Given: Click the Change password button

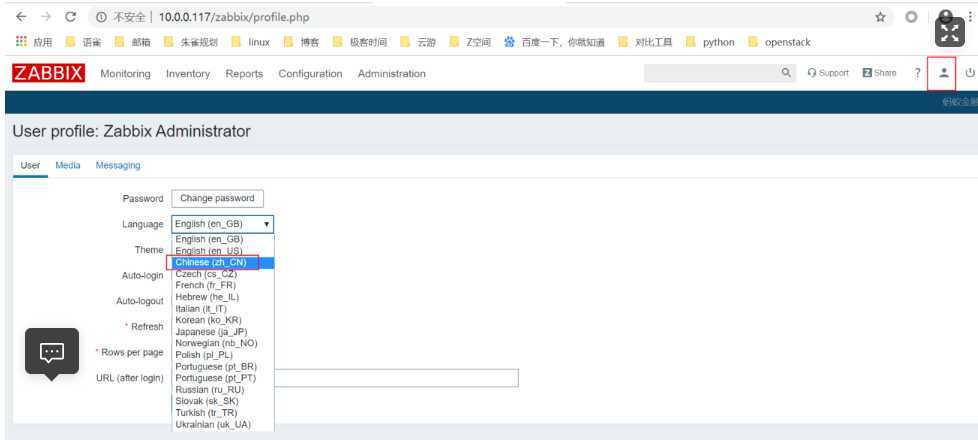Looking at the screenshot, I should [217, 198].
